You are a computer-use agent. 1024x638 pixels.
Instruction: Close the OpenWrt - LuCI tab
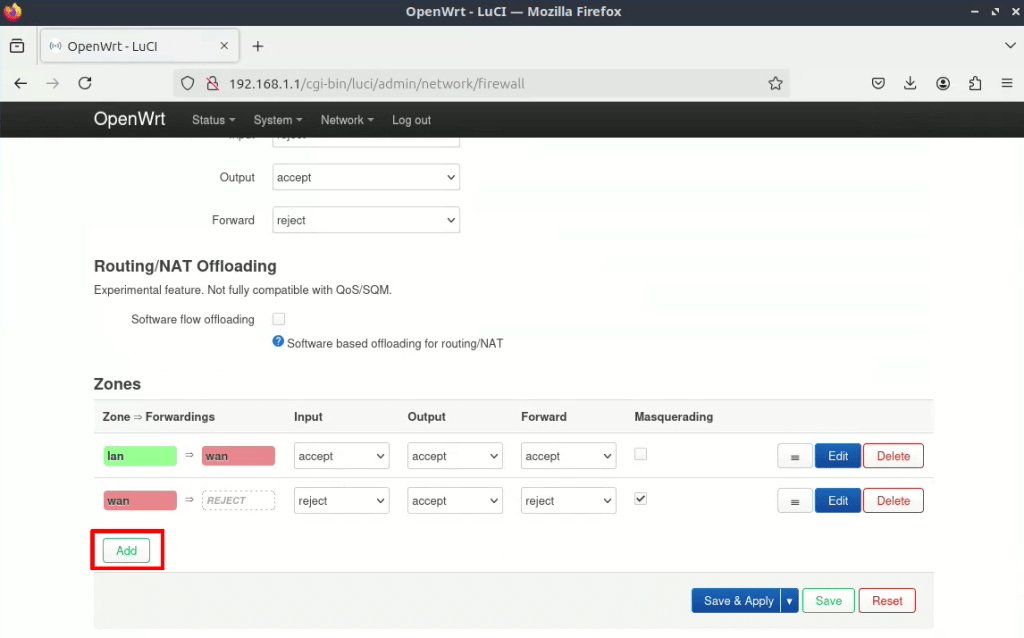click(x=224, y=46)
